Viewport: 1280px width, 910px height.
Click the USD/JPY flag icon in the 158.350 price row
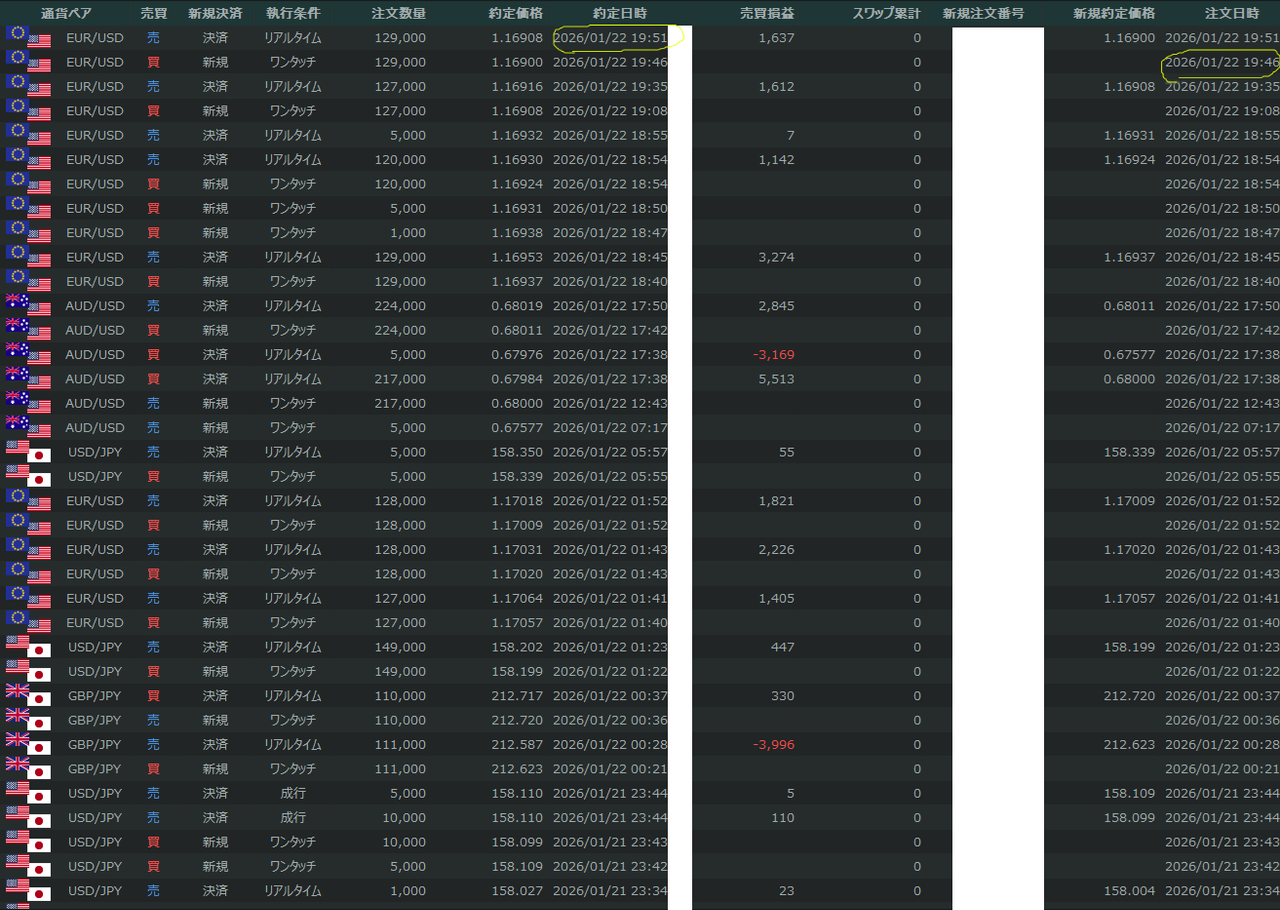click(x=28, y=452)
